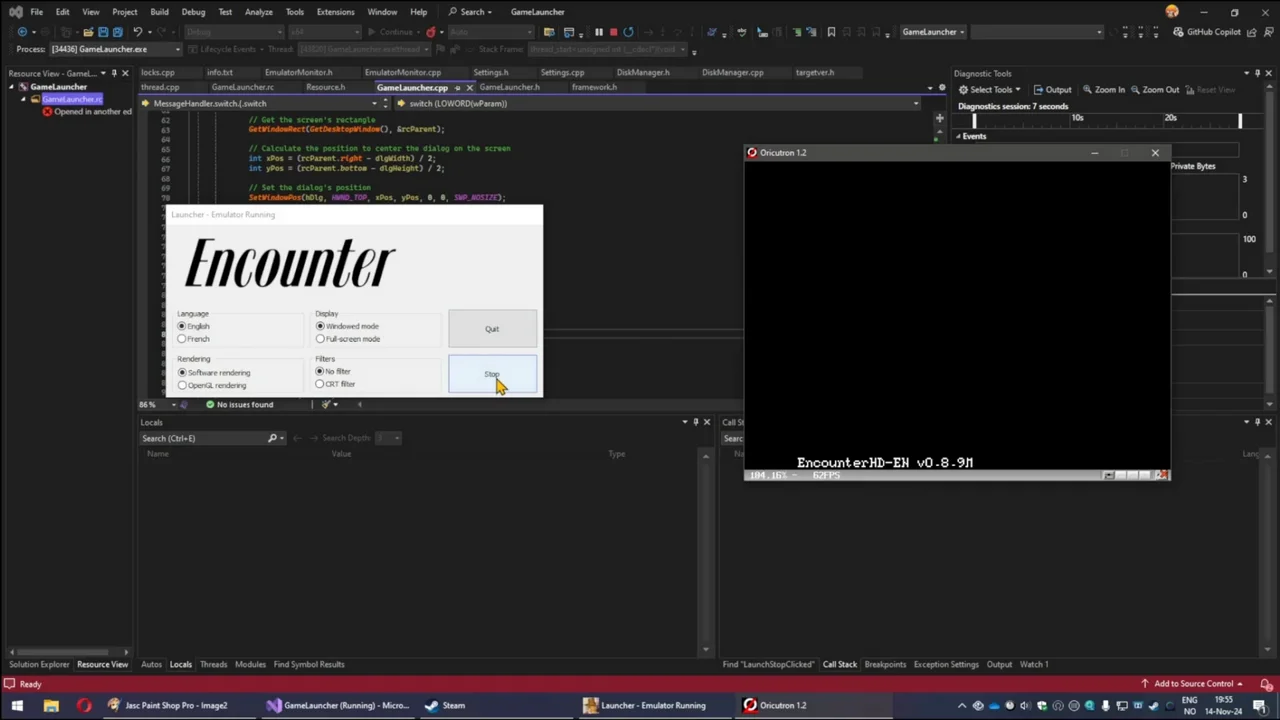This screenshot has height=720, width=1280.
Task: Click the Stop Debugging red square icon
Action: (x=613, y=32)
